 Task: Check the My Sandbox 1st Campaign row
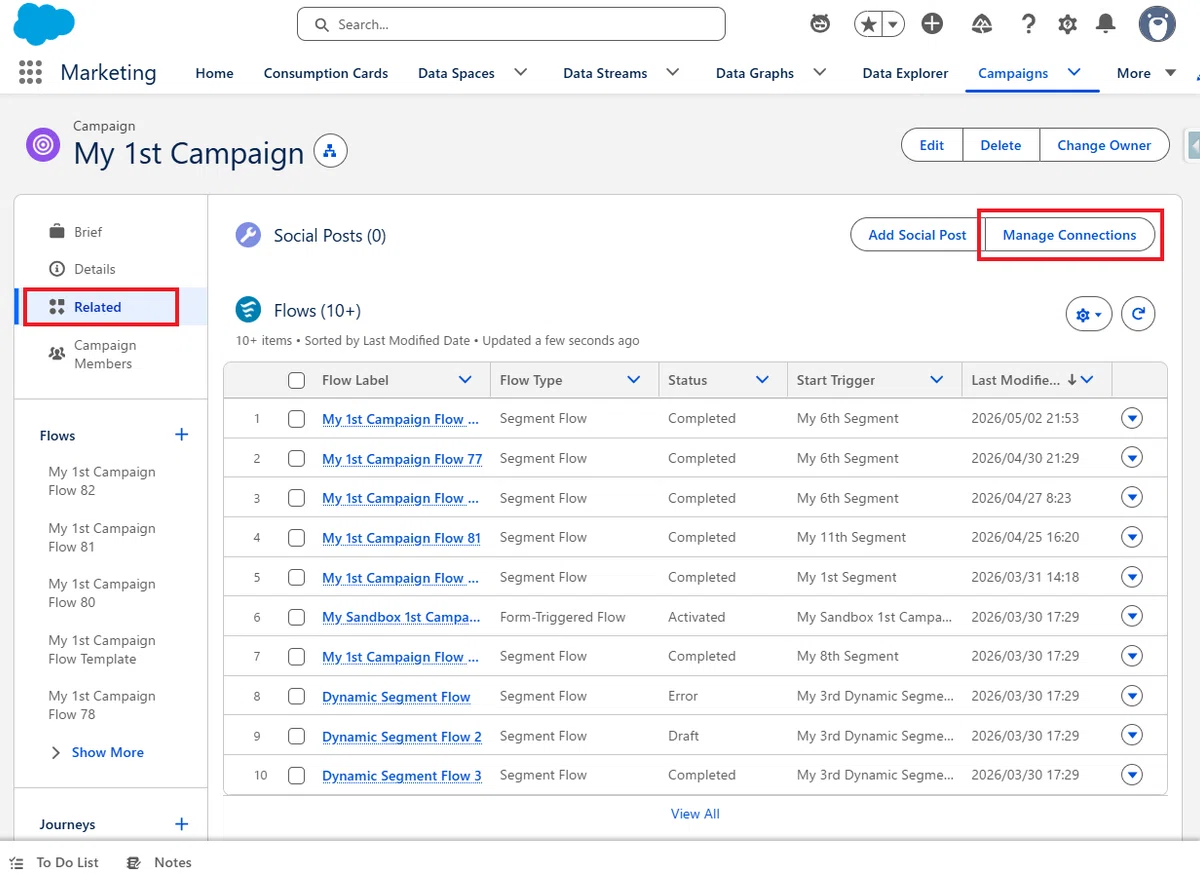tap(296, 617)
